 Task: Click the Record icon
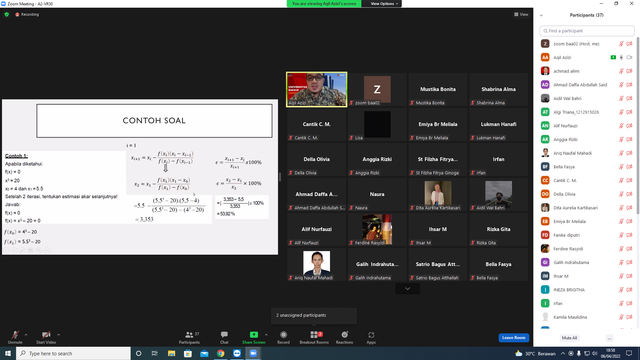pyautogui.click(x=283, y=335)
